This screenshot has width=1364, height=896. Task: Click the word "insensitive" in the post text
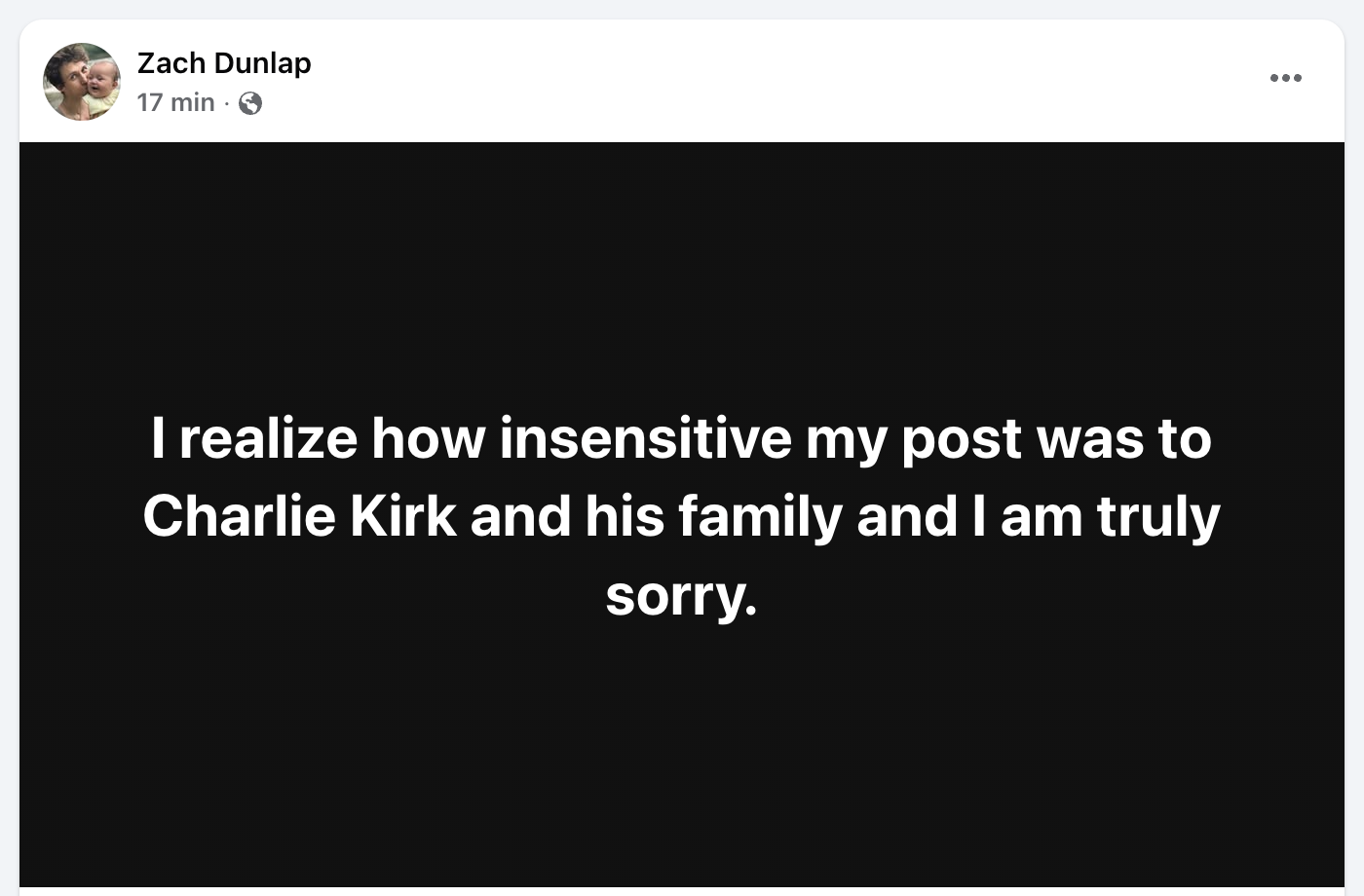(x=645, y=438)
